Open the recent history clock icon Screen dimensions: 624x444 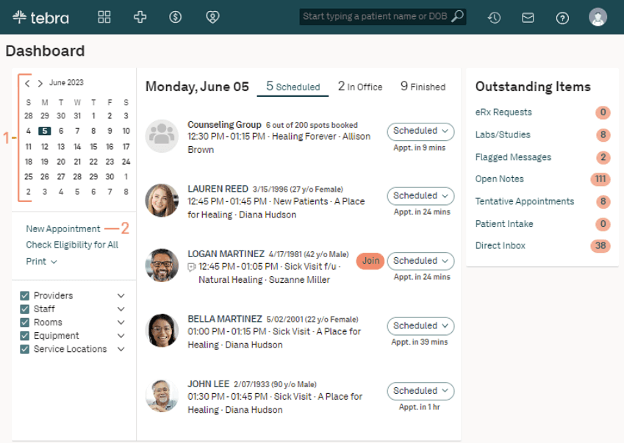tap(494, 17)
